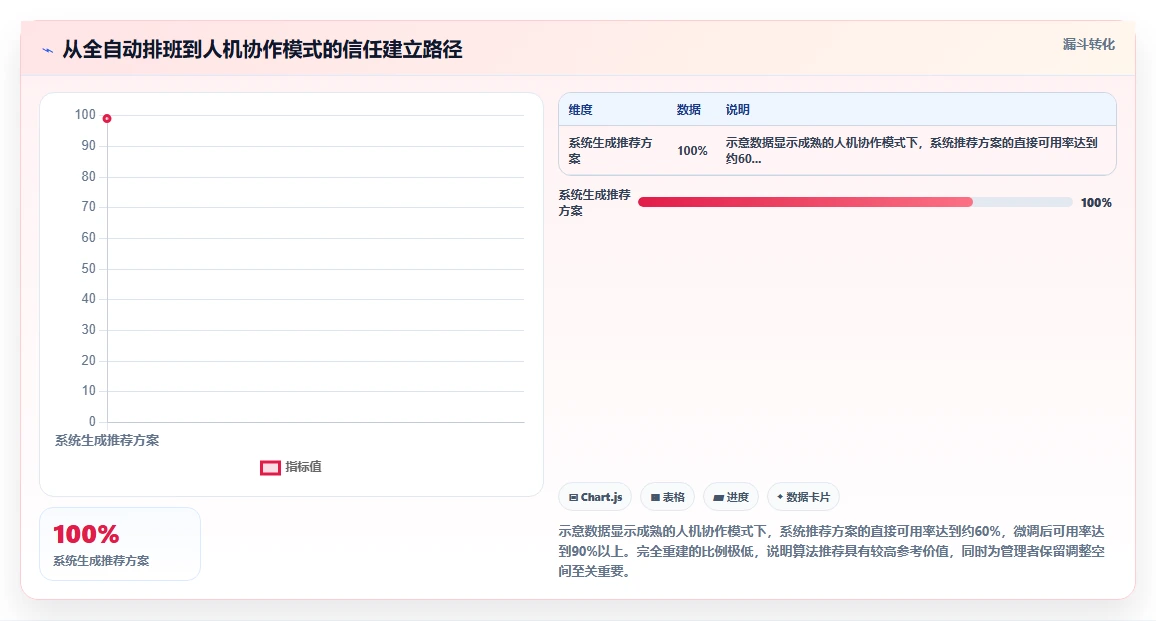The height and width of the screenshot is (621, 1156).
Task: Click the red progress bar for 系统生成推荐方案
Action: [x=805, y=202]
